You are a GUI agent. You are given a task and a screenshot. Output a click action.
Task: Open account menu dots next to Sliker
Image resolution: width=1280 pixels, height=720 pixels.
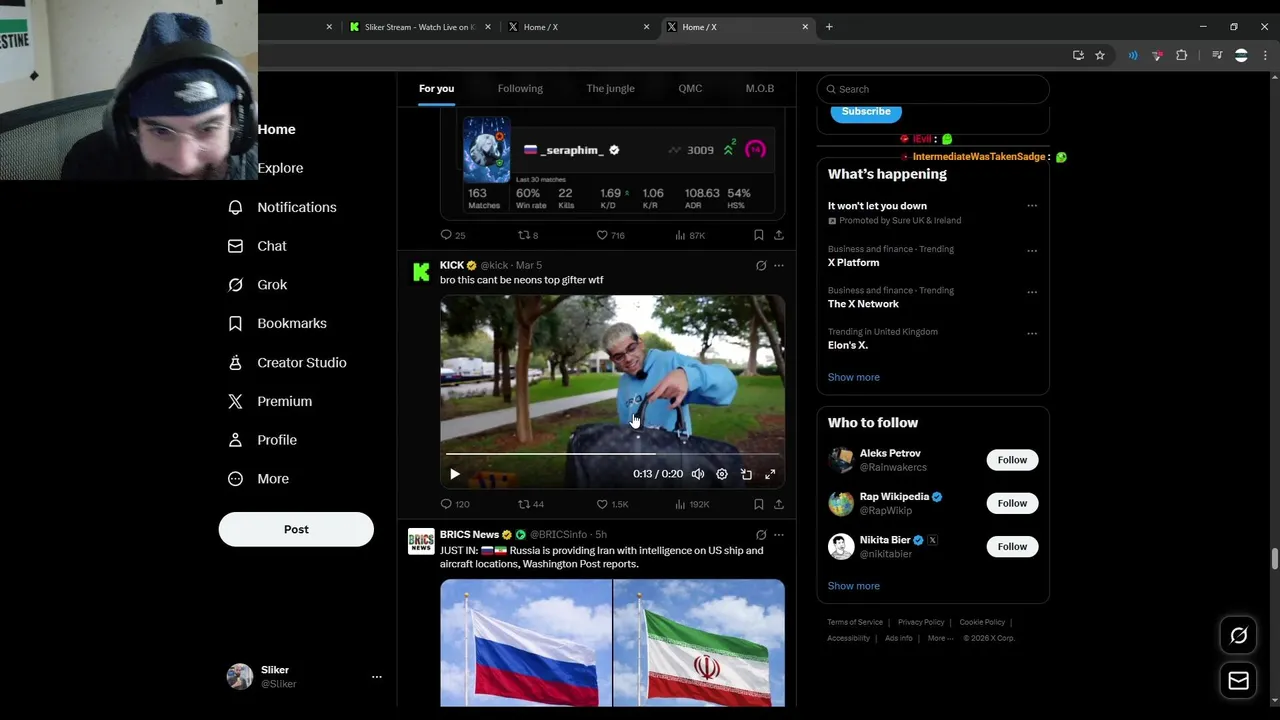[377, 677]
